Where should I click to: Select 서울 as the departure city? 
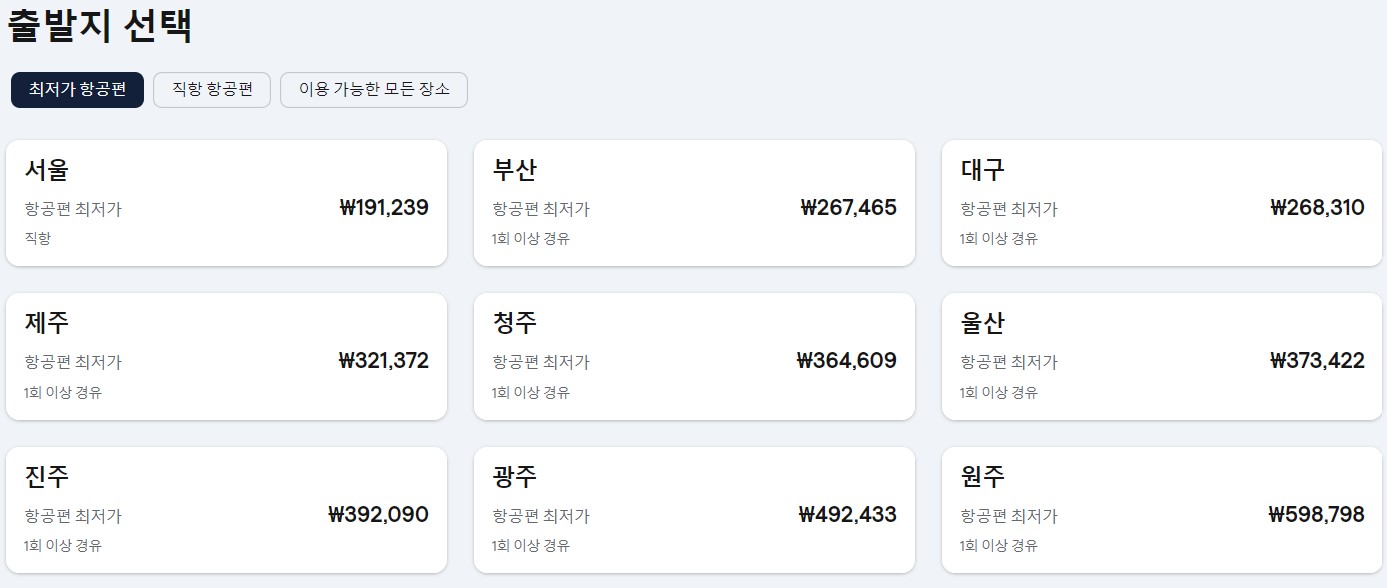coord(226,202)
